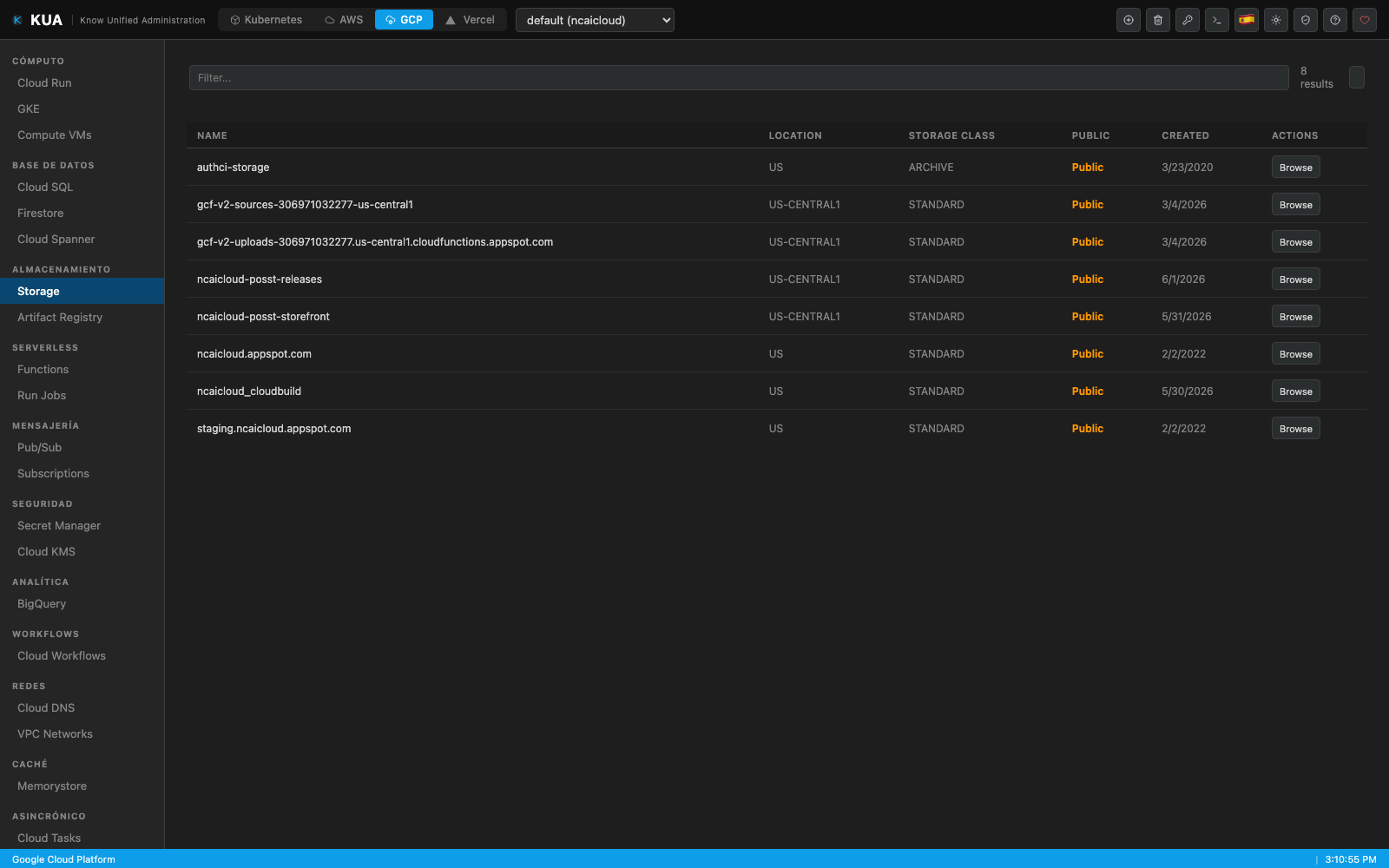Select Storage in sidebar
Image resolution: width=1389 pixels, height=868 pixels.
(x=82, y=292)
